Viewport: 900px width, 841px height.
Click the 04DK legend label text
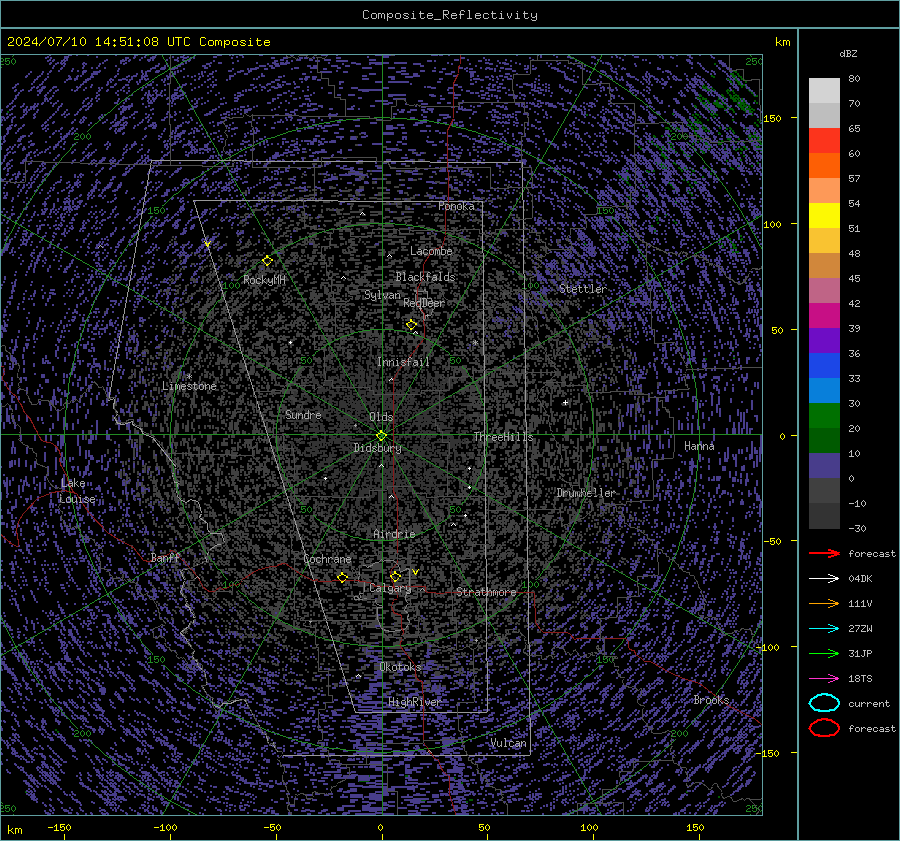click(860, 579)
